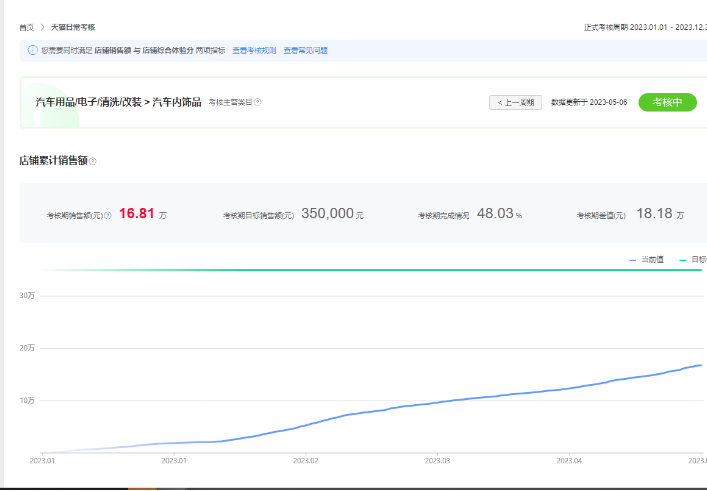Viewport: 707px width, 491px height.
Task: Click the 18.18 万 gap value
Action: (660, 214)
